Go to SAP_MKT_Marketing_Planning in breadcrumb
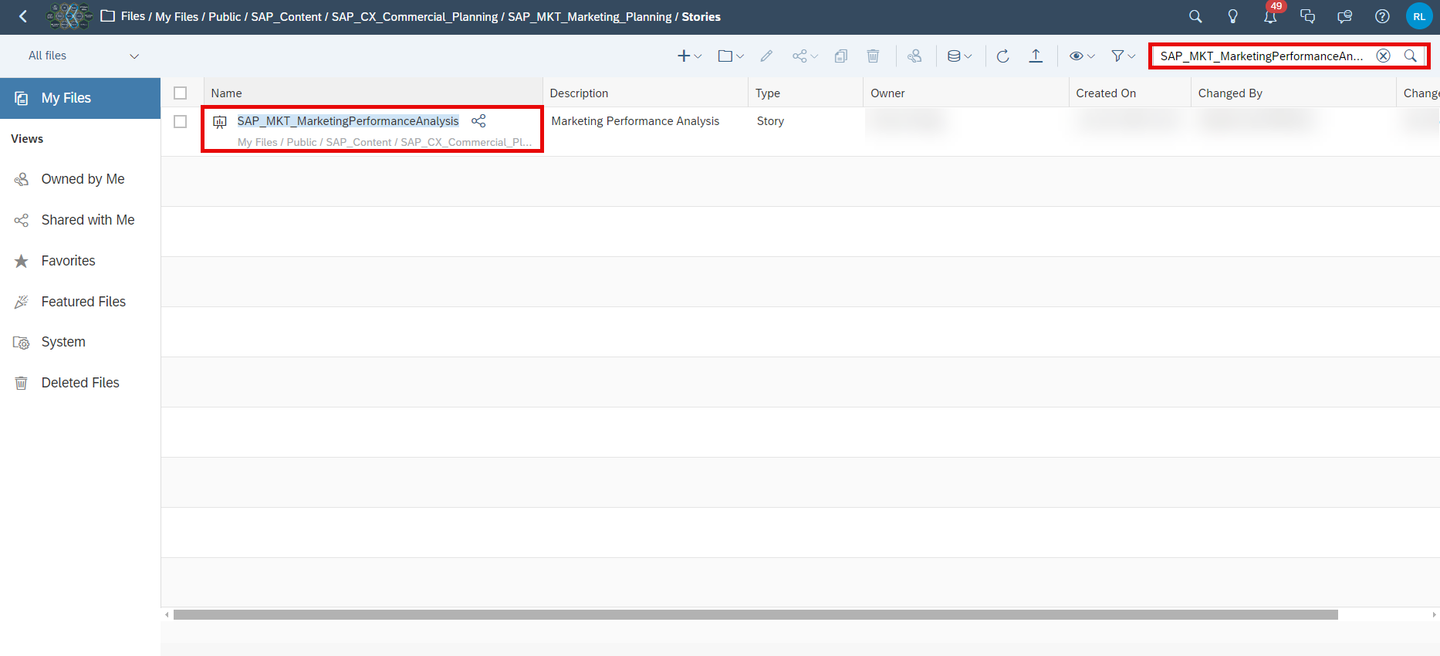 (590, 17)
